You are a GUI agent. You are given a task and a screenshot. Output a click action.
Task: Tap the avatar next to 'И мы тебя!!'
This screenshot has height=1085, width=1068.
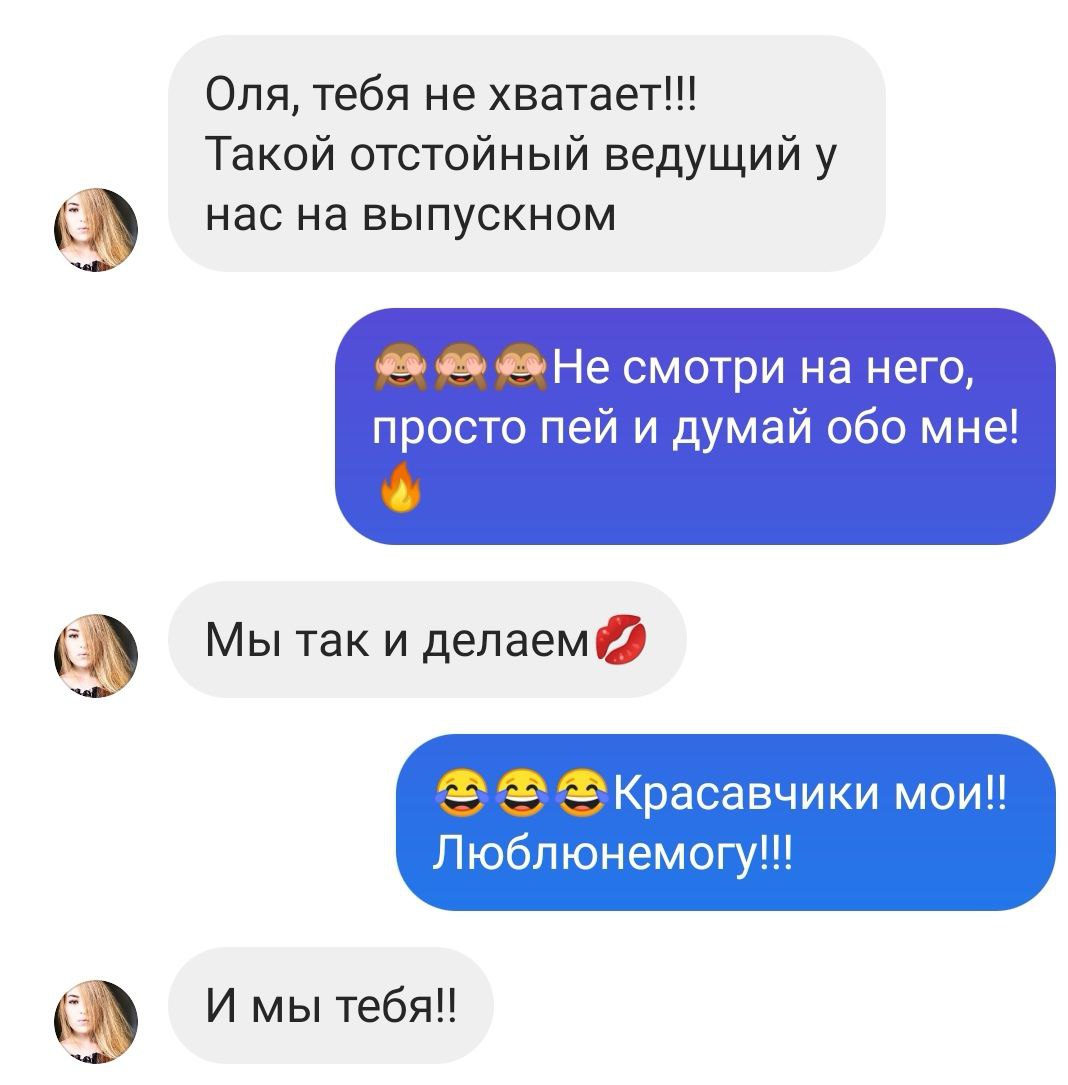96,1021
